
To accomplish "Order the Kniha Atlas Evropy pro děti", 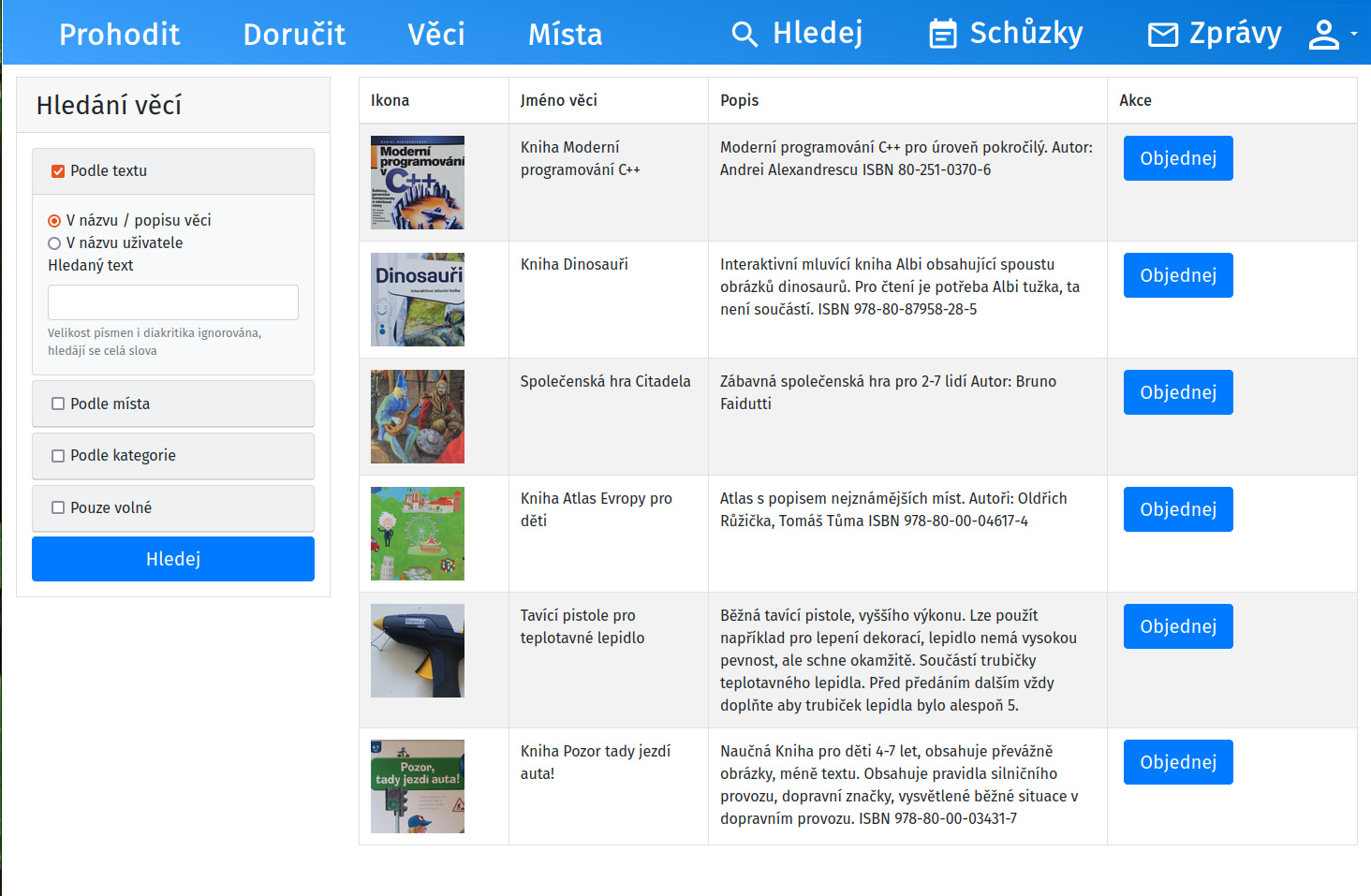I will [1177, 509].
